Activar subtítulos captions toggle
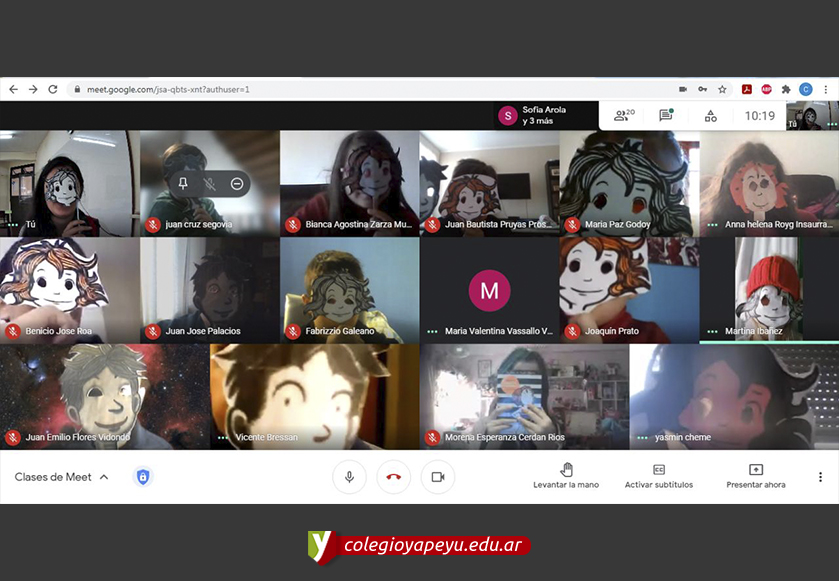This screenshot has width=839, height=581. pos(658,476)
